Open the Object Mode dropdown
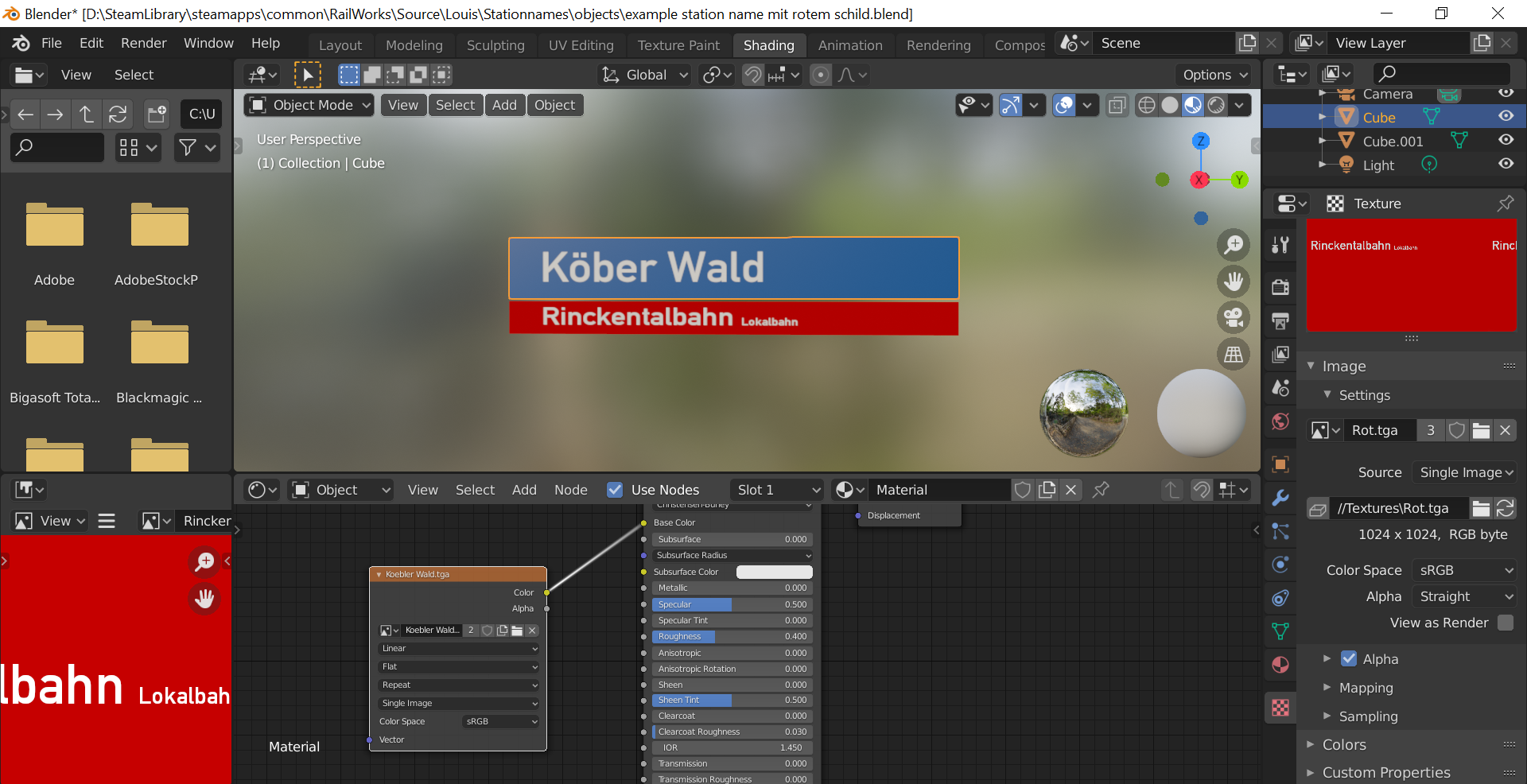 (310, 105)
